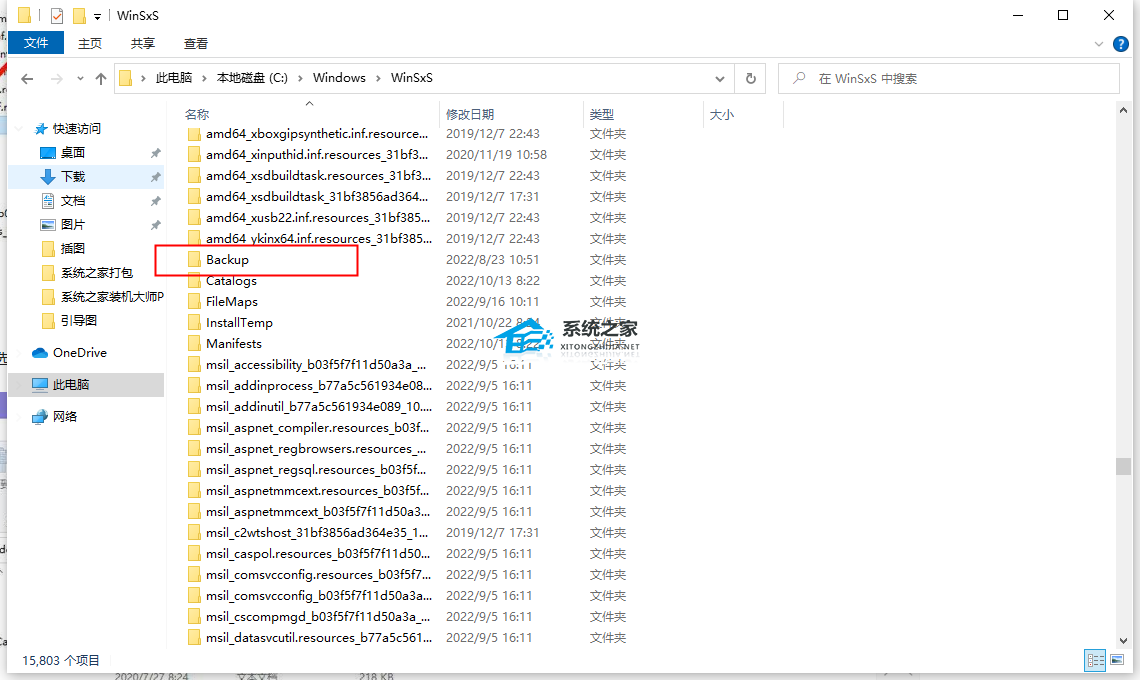
Task: Click the scrollbar up arrow
Action: [x=1123, y=111]
